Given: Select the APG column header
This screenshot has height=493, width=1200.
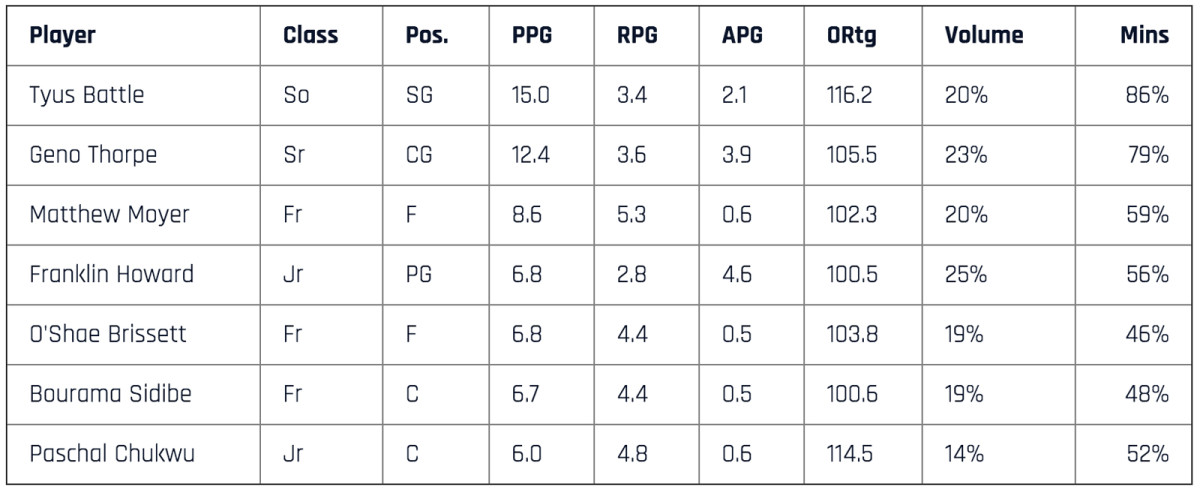Looking at the screenshot, I should [x=742, y=36].
